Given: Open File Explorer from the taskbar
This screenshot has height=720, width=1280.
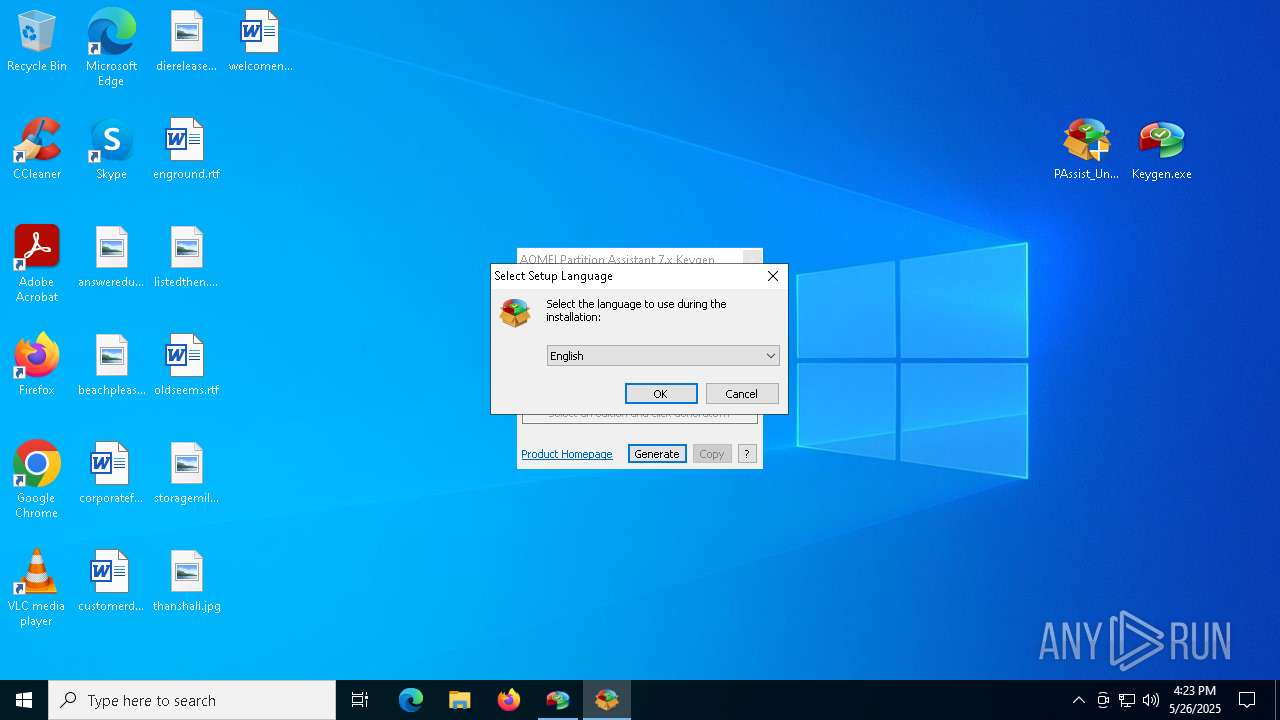Looking at the screenshot, I should [459, 700].
